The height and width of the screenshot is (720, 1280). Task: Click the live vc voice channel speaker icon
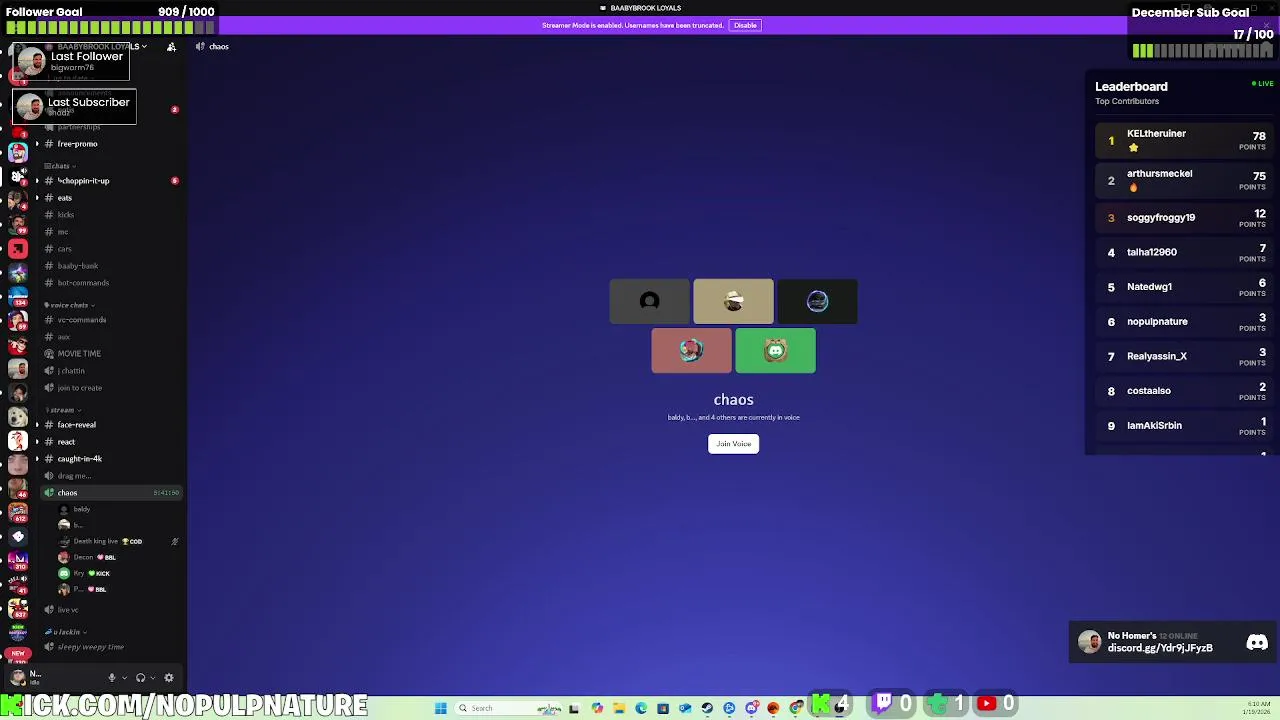pyautogui.click(x=49, y=610)
